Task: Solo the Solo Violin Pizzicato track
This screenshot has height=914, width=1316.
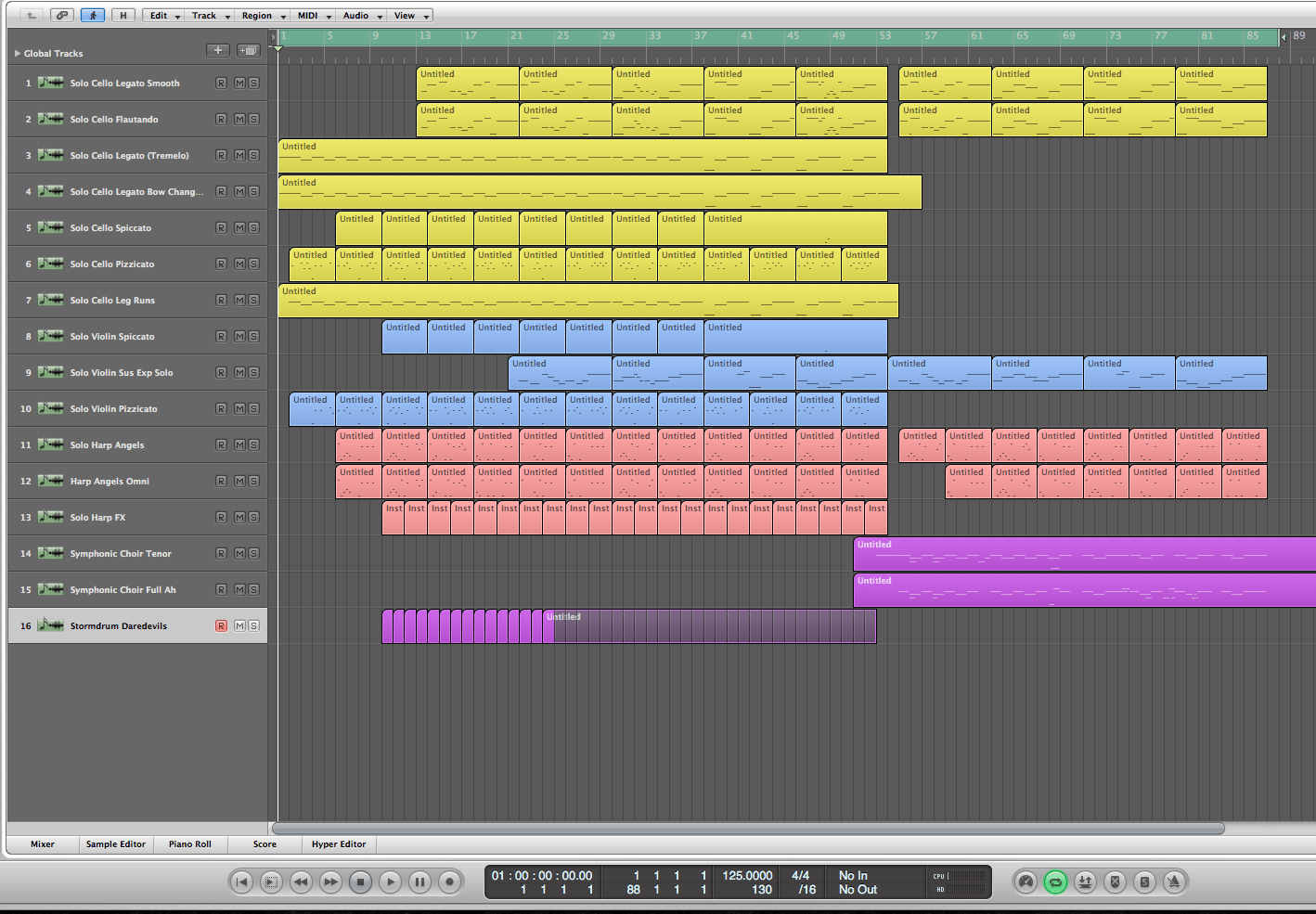Action: click(253, 408)
